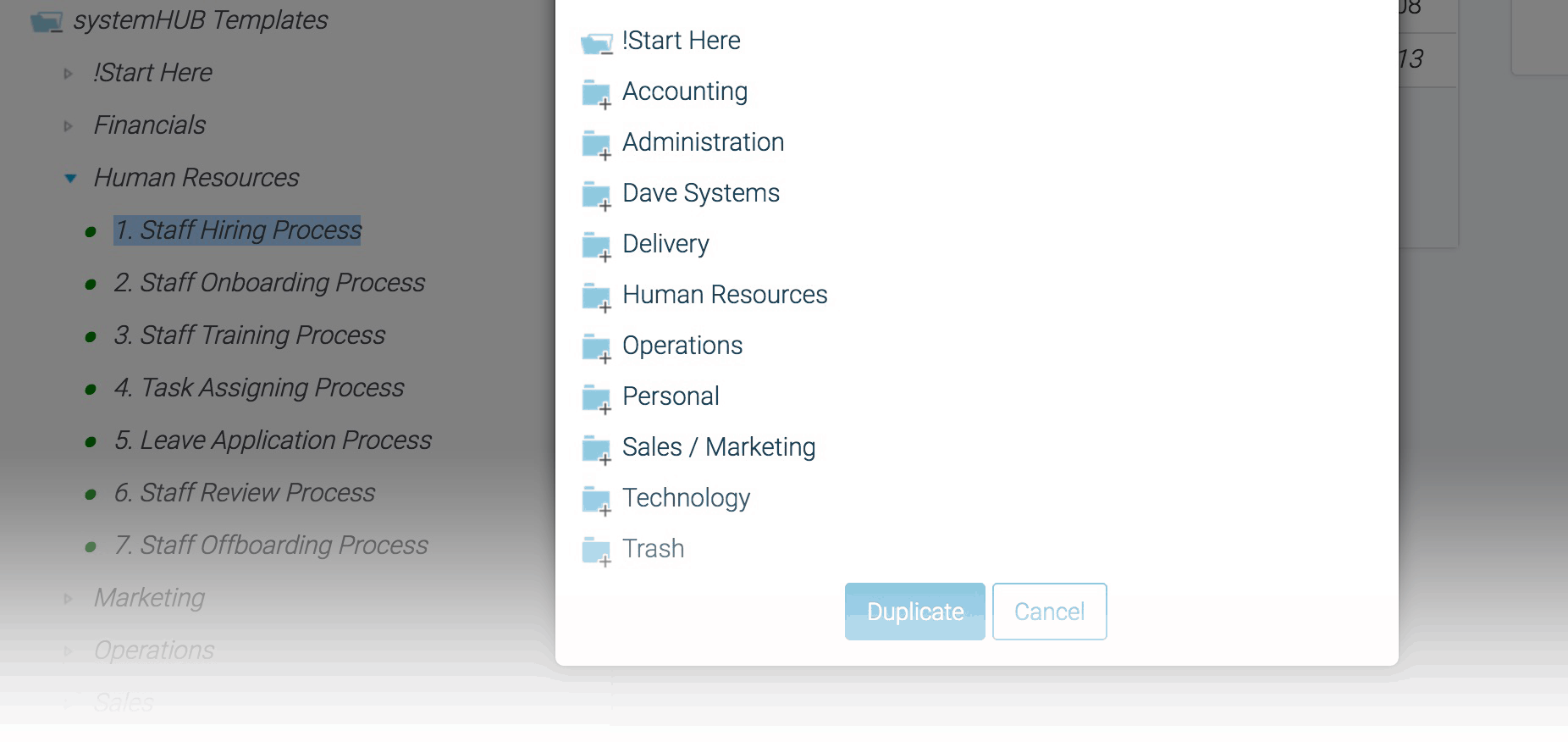
Task: Cancel the duplicate dialog
Action: 1049,612
